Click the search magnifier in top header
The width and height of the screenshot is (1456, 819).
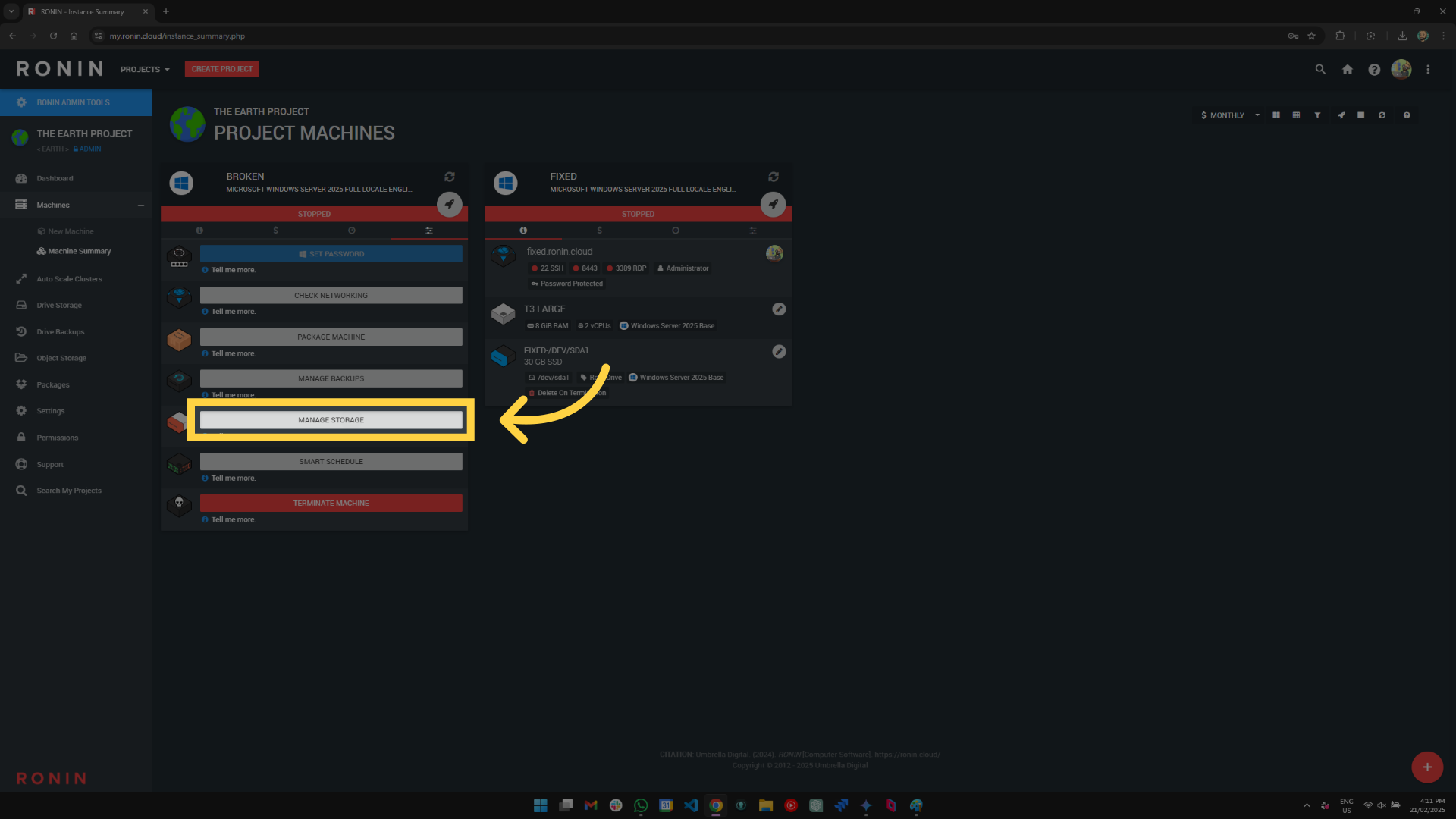(1320, 69)
